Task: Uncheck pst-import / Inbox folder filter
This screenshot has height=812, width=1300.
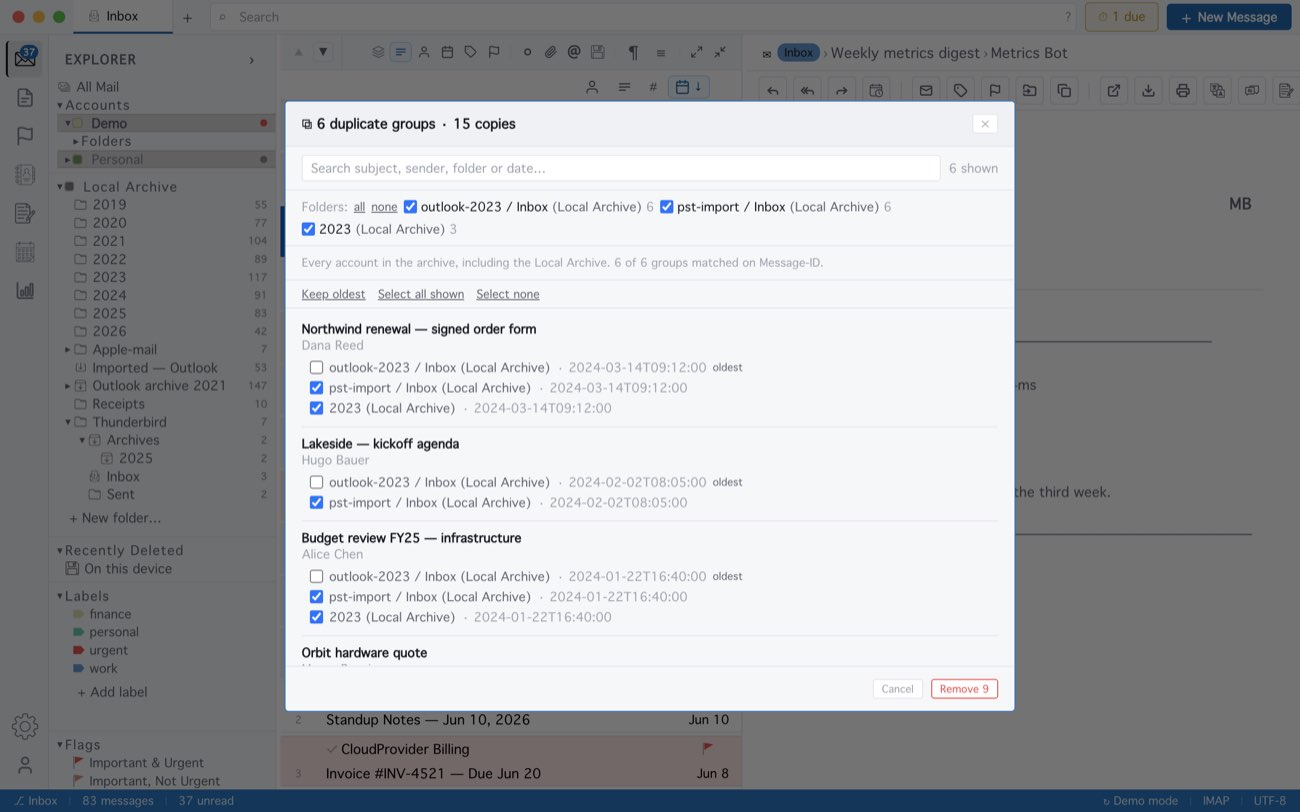Action: click(x=667, y=207)
